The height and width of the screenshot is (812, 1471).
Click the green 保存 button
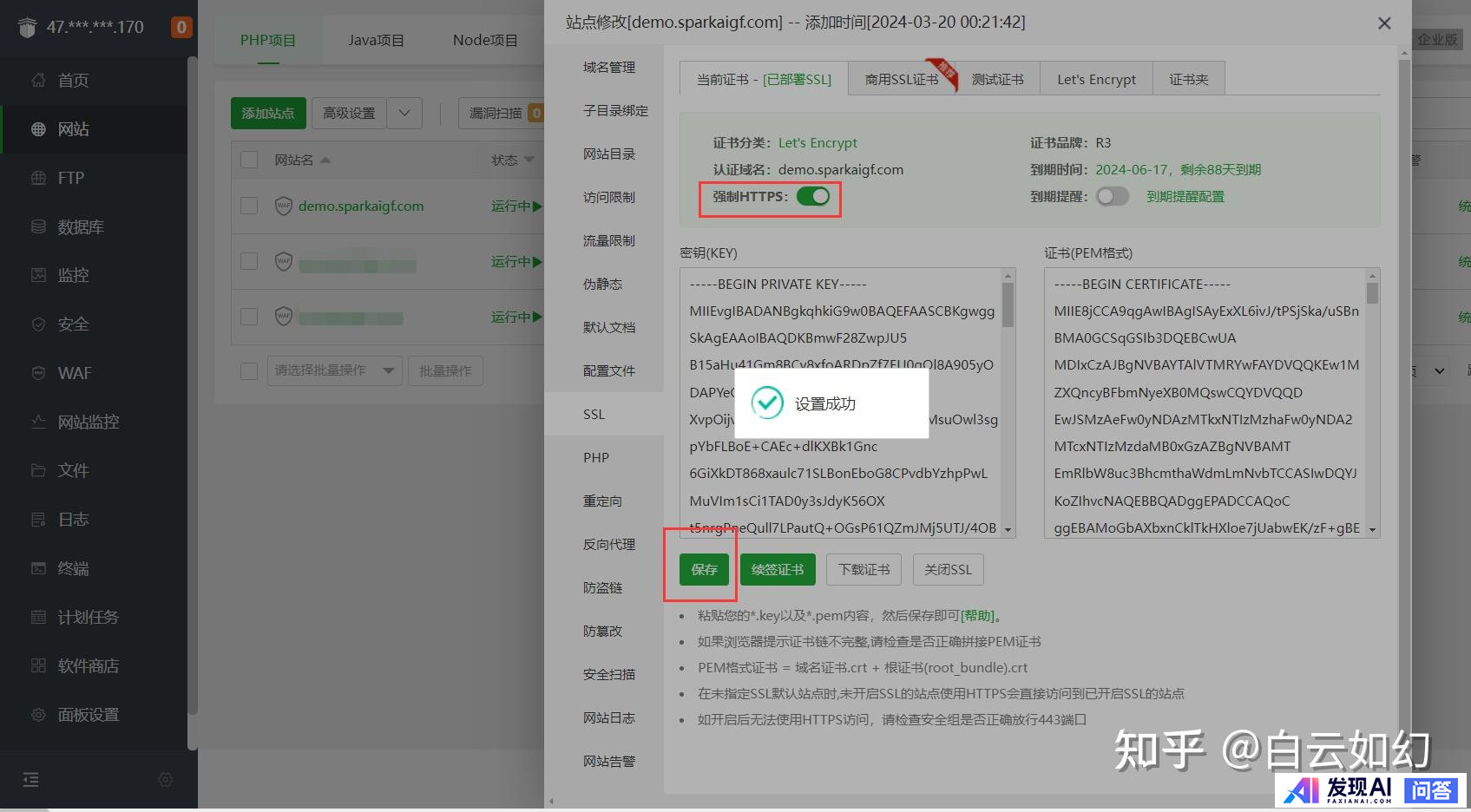(x=704, y=570)
